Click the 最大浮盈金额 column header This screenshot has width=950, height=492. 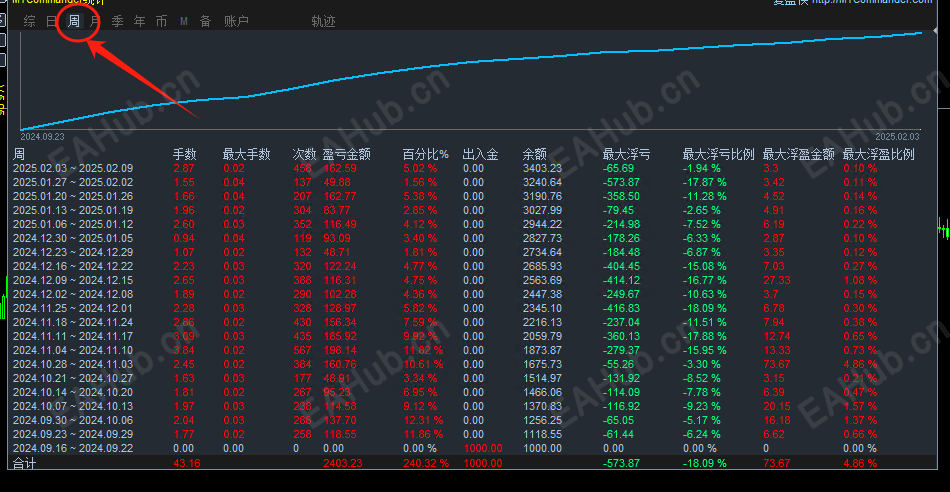(x=799, y=155)
